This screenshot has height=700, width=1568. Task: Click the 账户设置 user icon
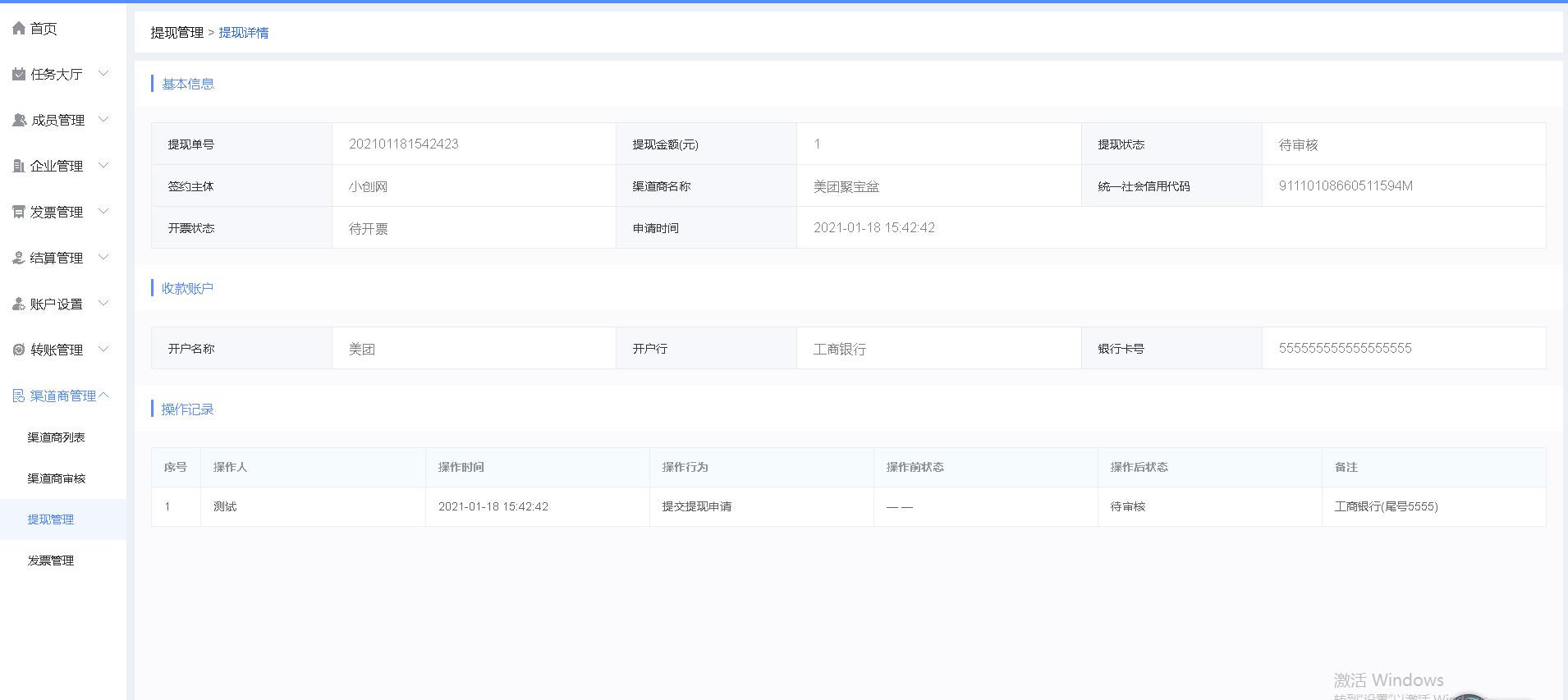coord(19,304)
